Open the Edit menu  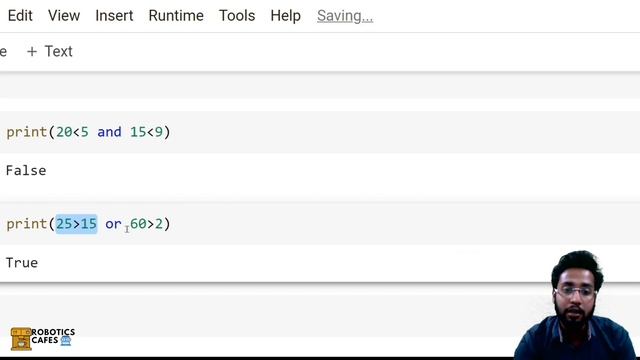(x=20, y=16)
